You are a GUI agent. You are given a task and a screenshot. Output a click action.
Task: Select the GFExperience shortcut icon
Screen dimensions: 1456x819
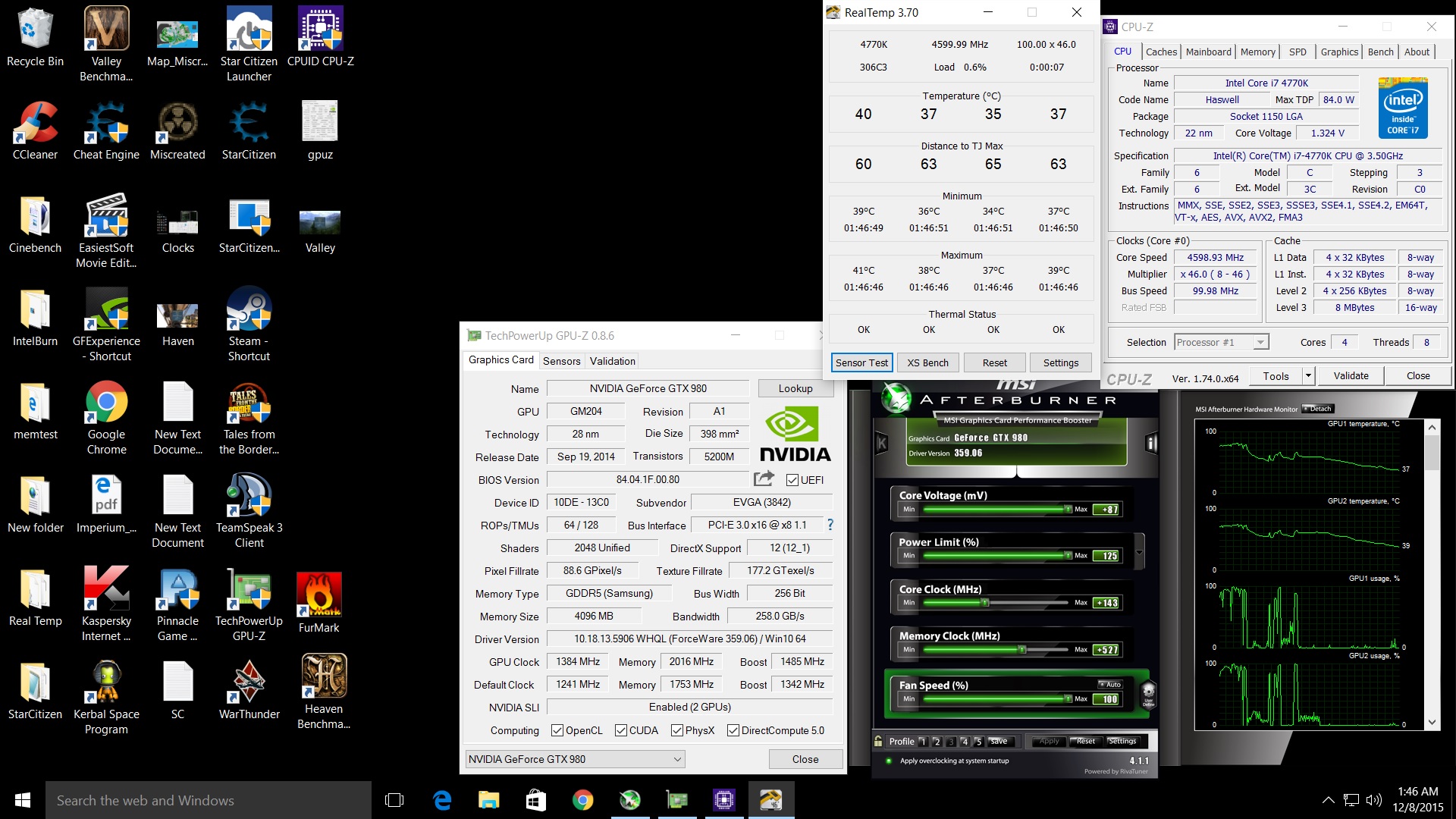pos(106,325)
